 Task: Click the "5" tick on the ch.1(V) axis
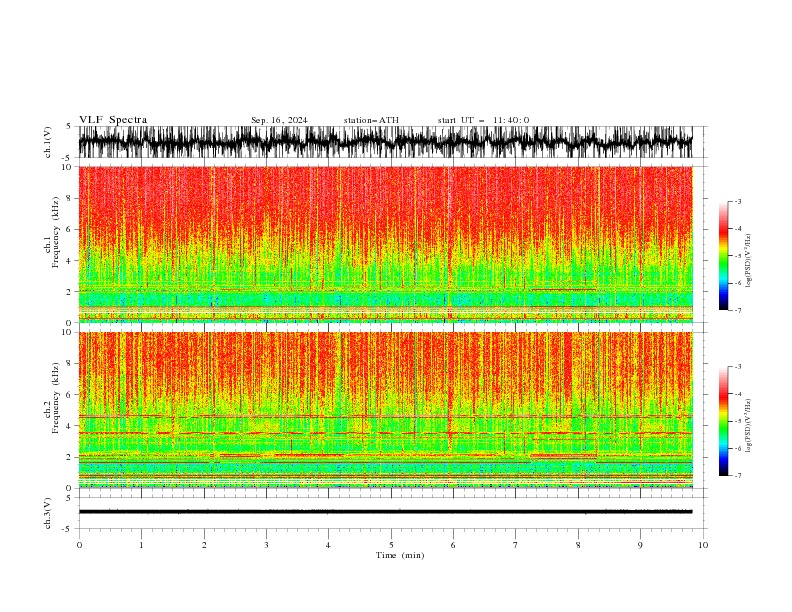69,127
